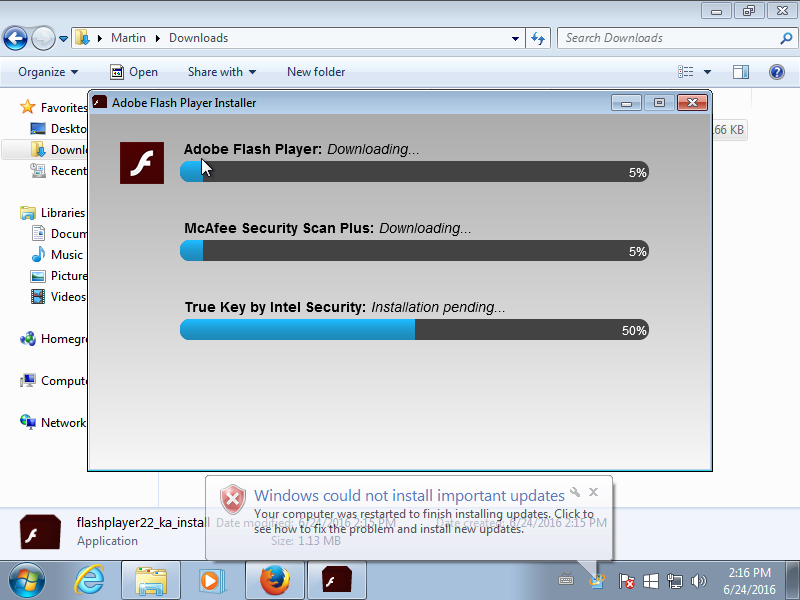Select Network in the sidebar
Image resolution: width=800 pixels, height=600 pixels.
[x=53, y=422]
